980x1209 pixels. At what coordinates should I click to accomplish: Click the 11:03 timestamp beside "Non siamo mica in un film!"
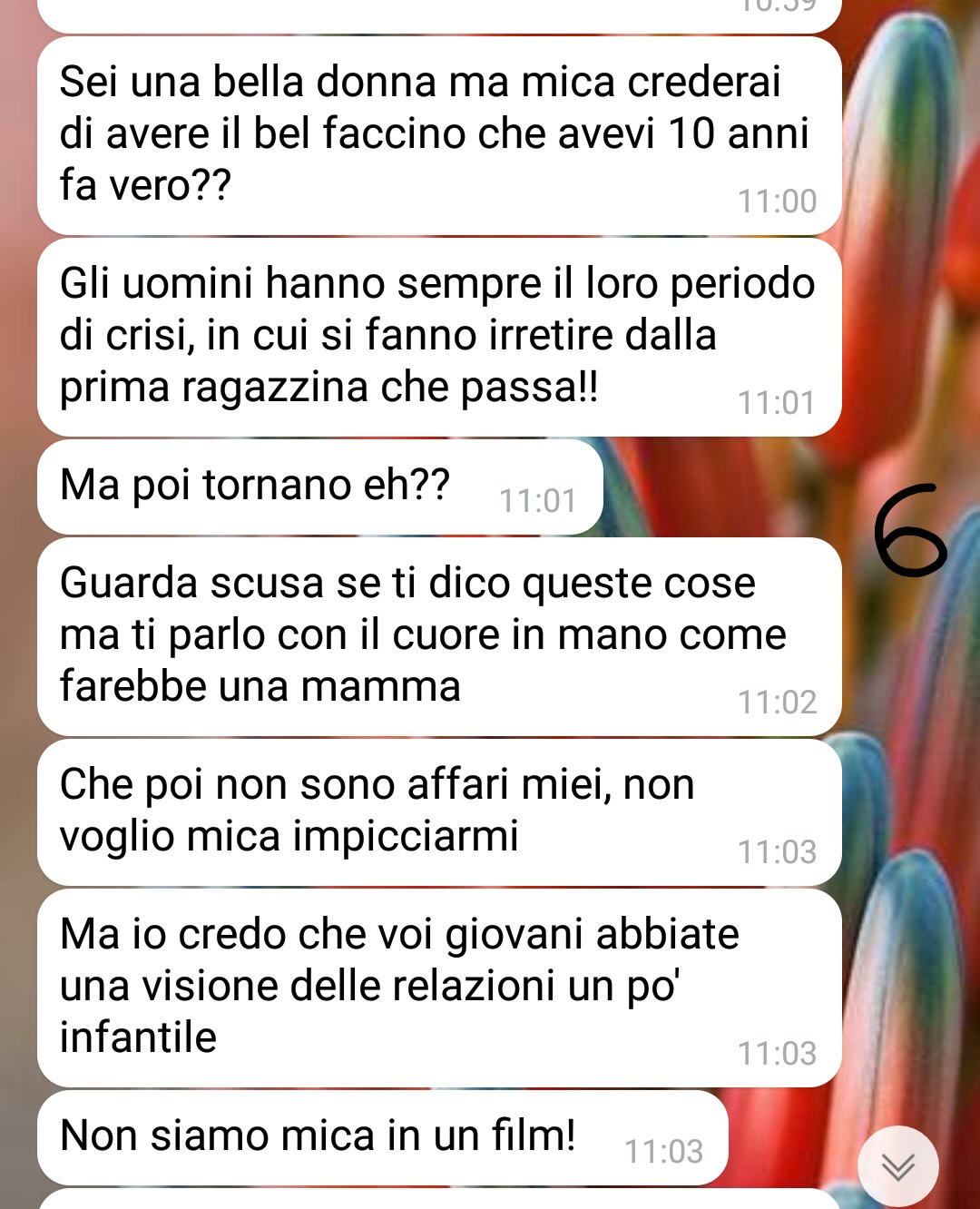click(x=664, y=1152)
